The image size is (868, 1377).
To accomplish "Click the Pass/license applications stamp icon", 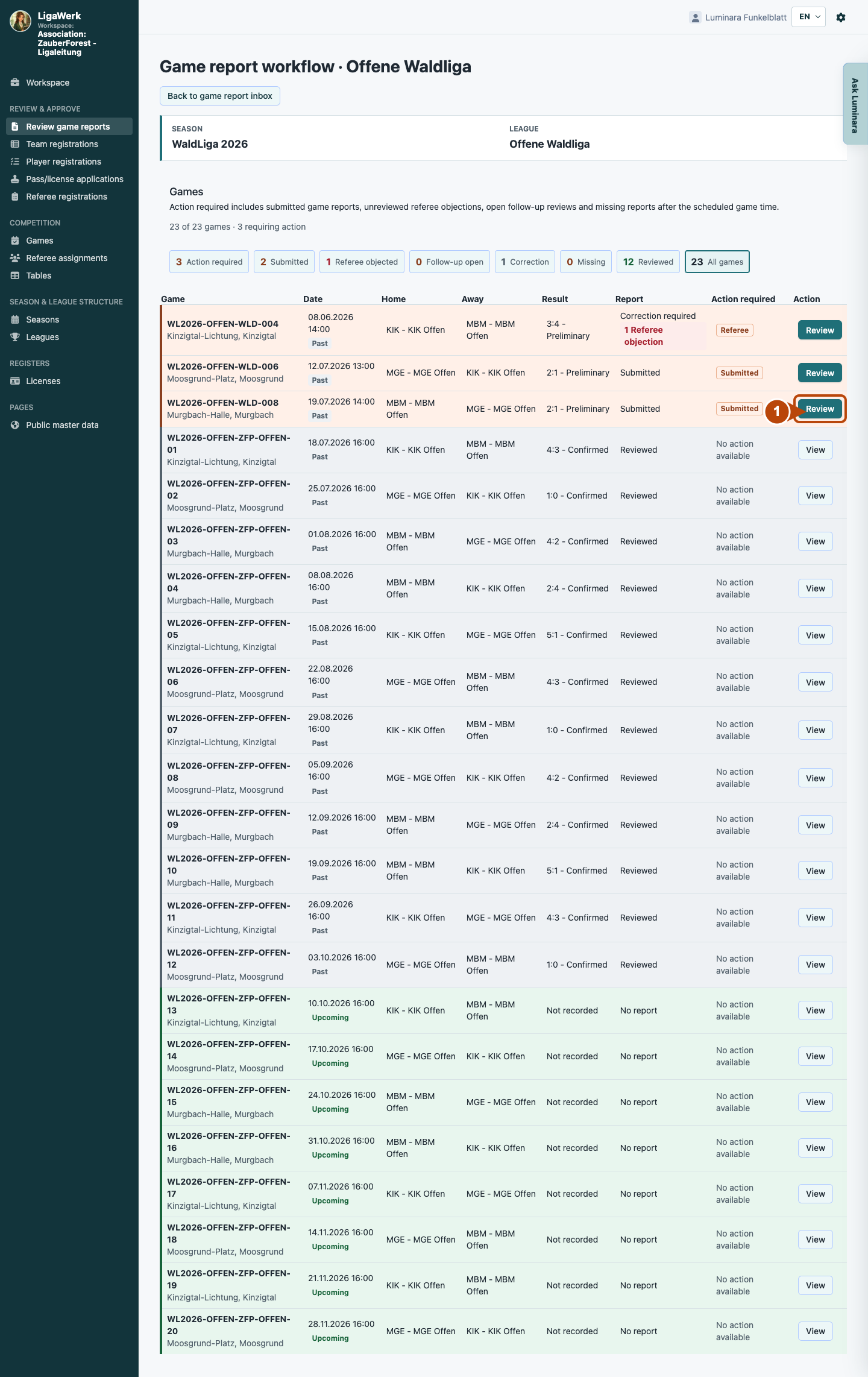I will pyautogui.click(x=15, y=179).
